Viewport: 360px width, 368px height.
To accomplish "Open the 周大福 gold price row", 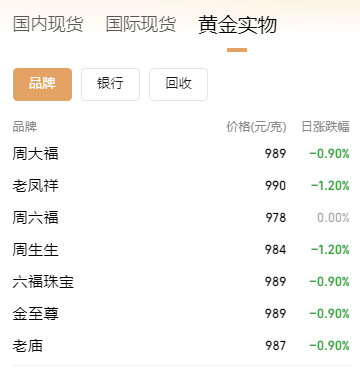I will [181, 154].
